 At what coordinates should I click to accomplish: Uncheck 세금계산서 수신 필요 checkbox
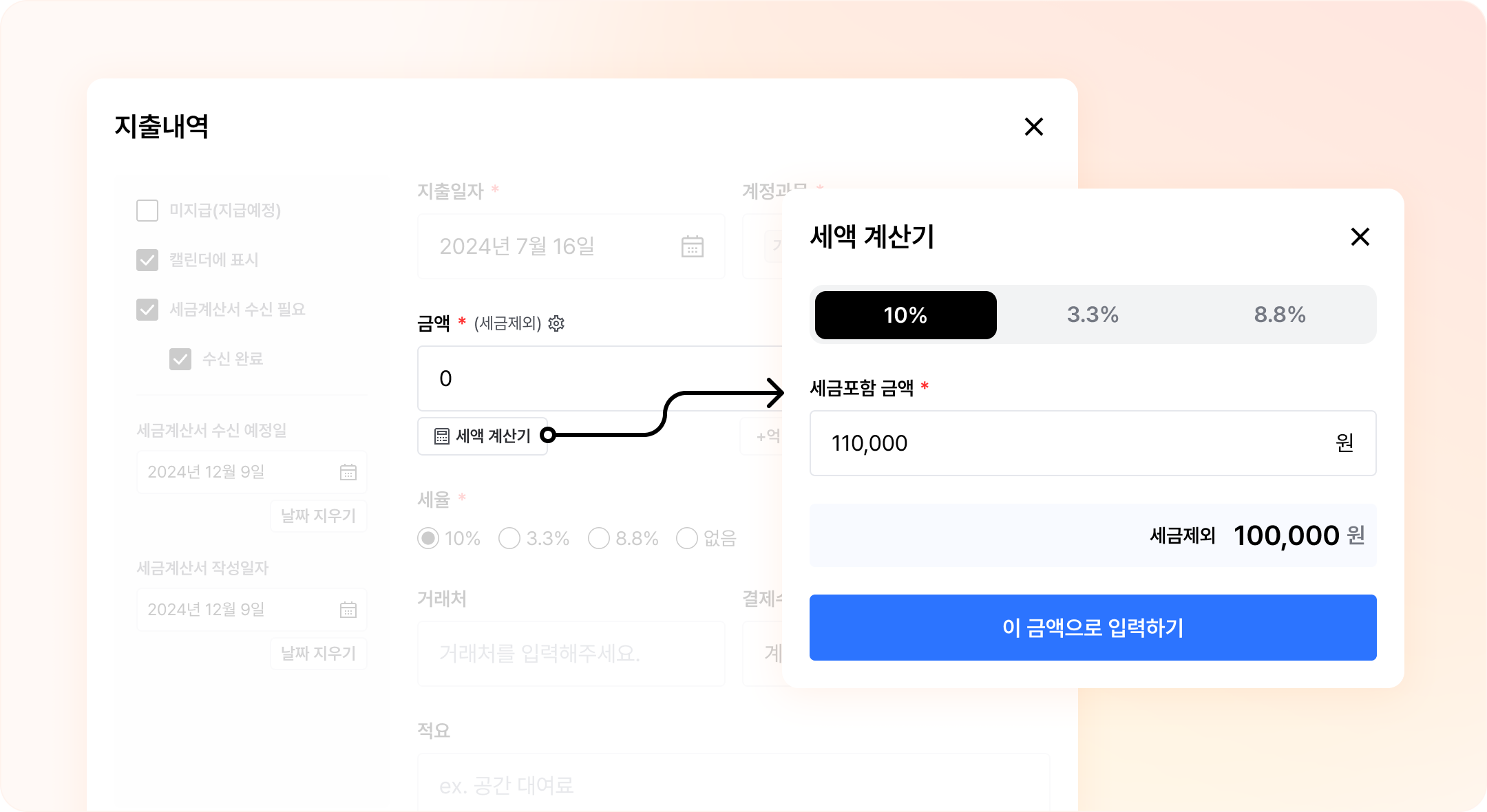tap(147, 310)
